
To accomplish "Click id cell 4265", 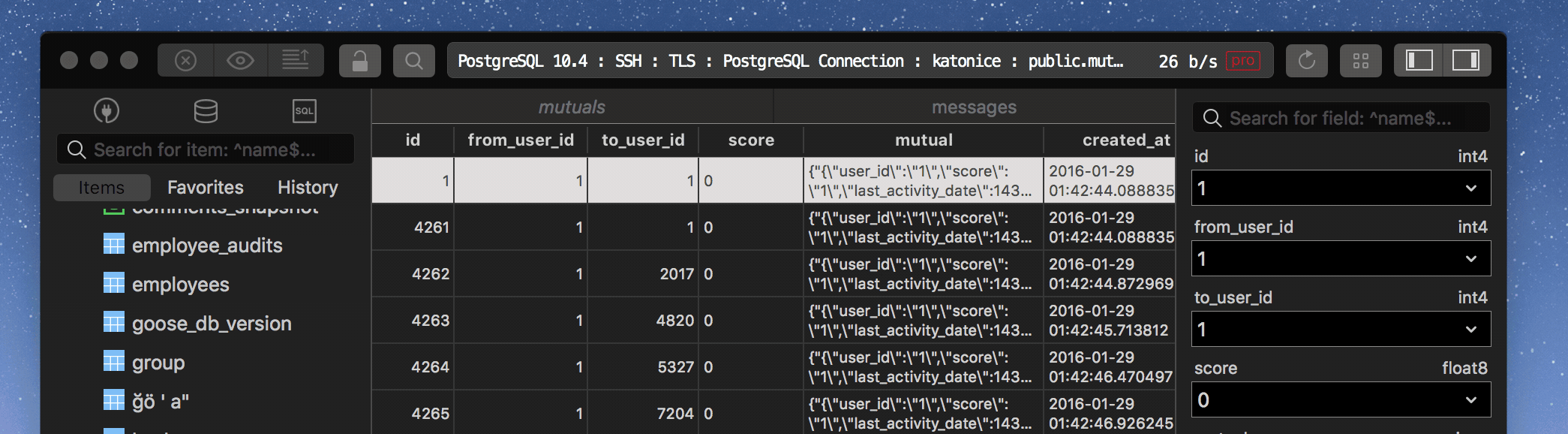I will (x=413, y=413).
